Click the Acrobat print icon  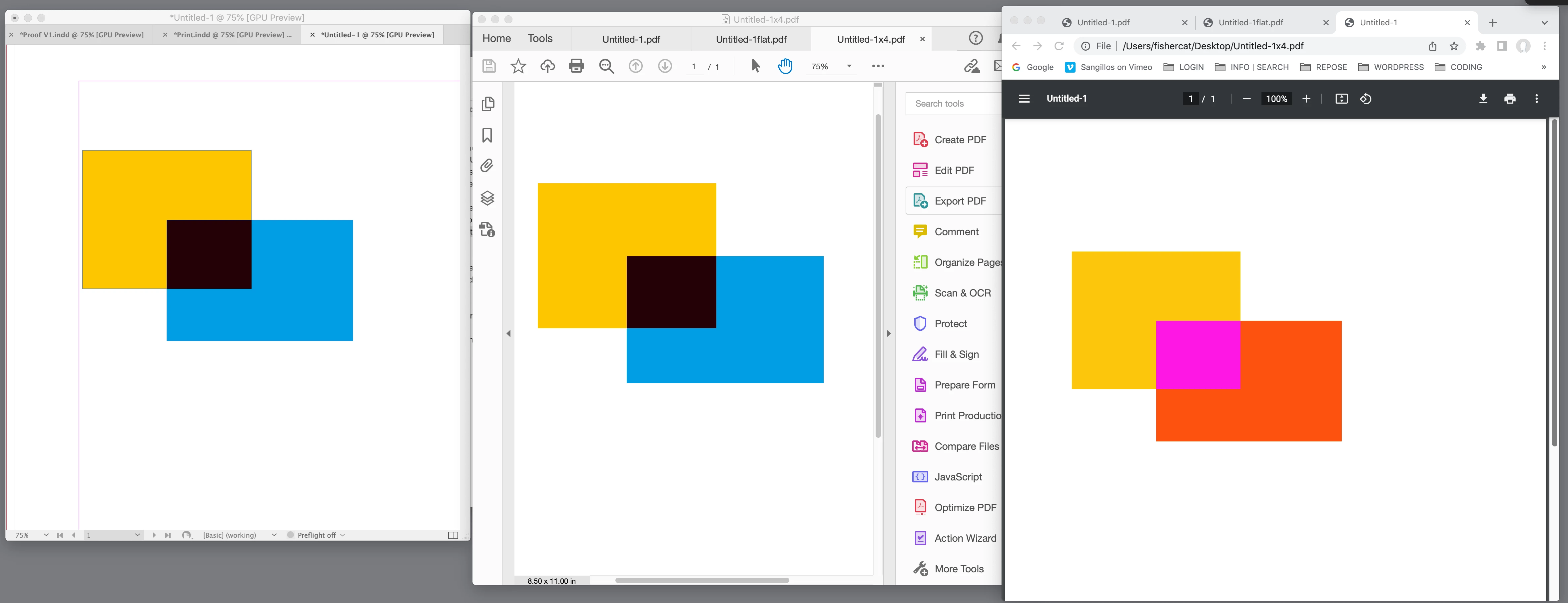click(x=576, y=66)
